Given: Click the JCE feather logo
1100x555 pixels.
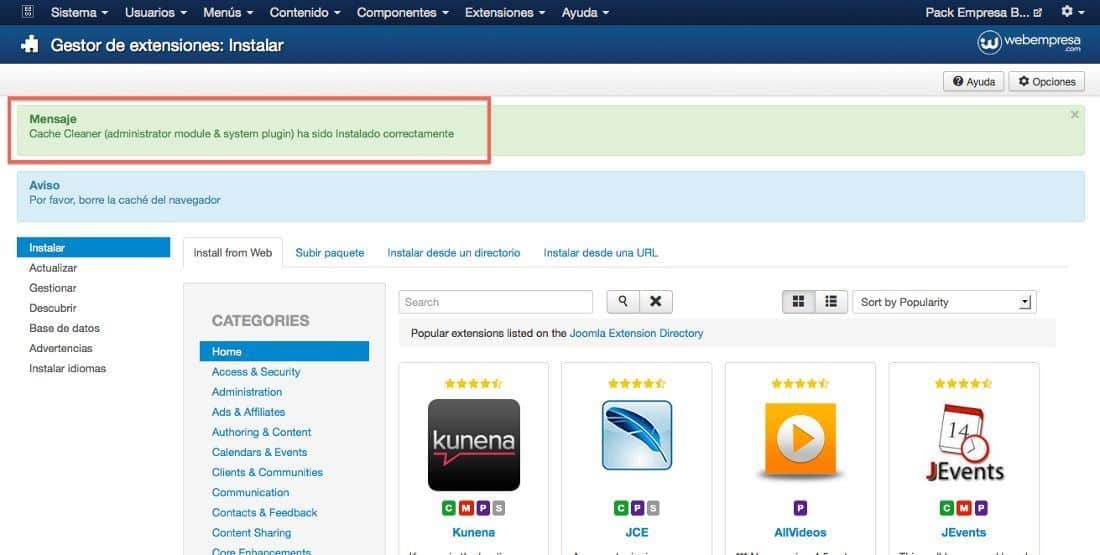Looking at the screenshot, I should [637, 435].
